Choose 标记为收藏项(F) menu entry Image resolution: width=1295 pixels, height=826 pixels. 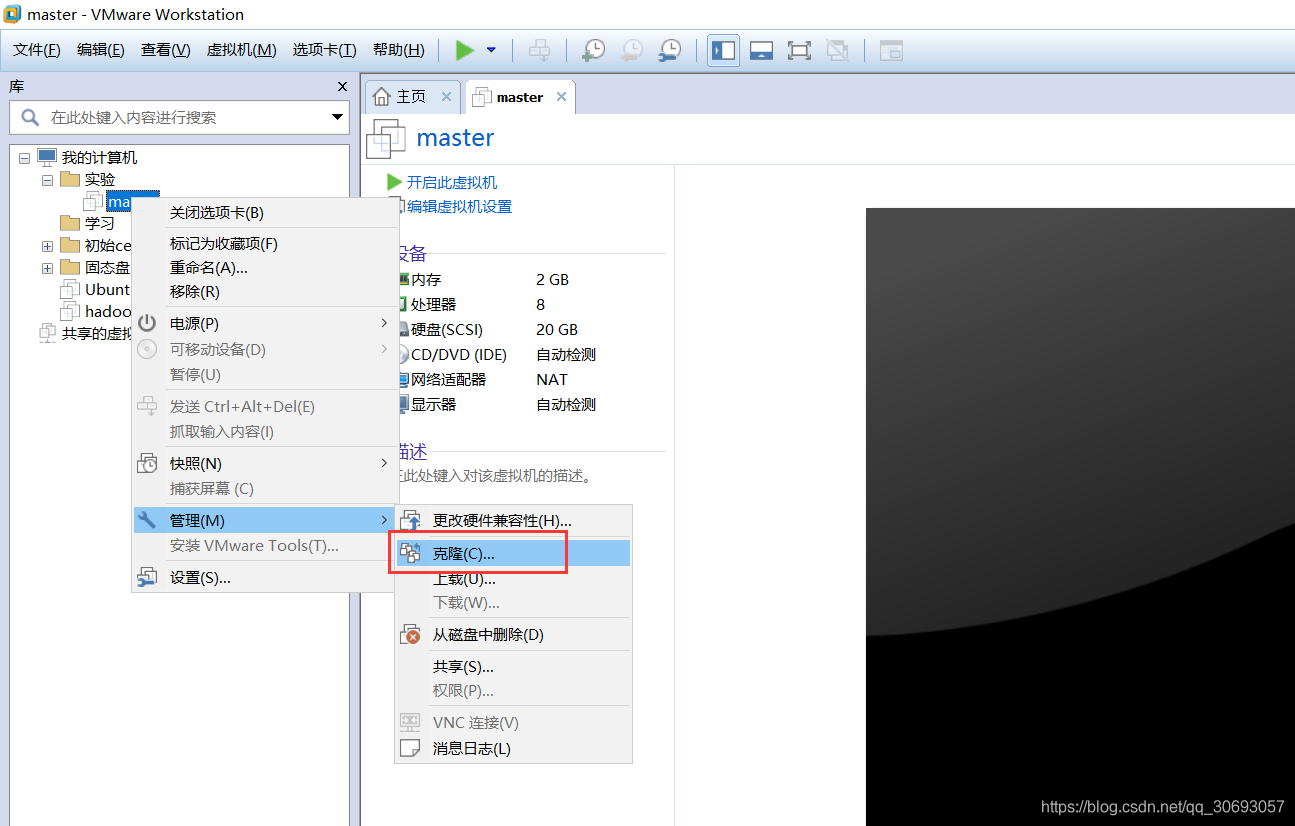tap(265, 244)
